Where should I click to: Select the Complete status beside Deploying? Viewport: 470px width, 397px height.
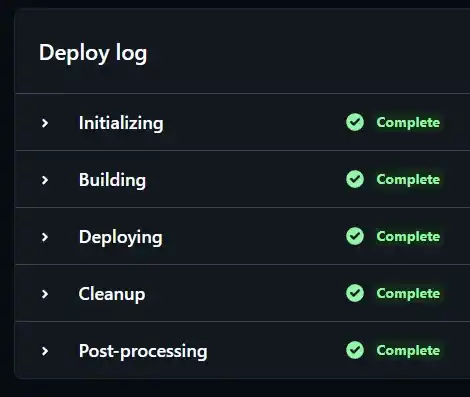[x=408, y=237]
